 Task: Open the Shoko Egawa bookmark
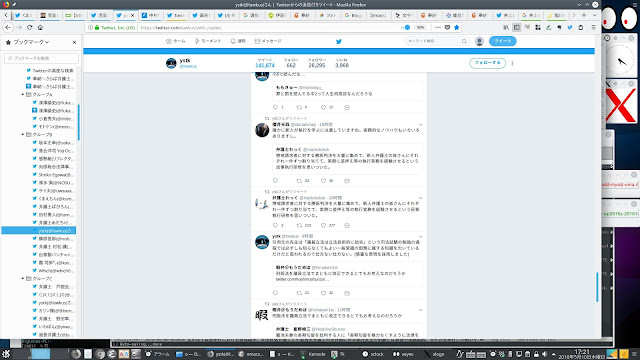click(x=53, y=175)
